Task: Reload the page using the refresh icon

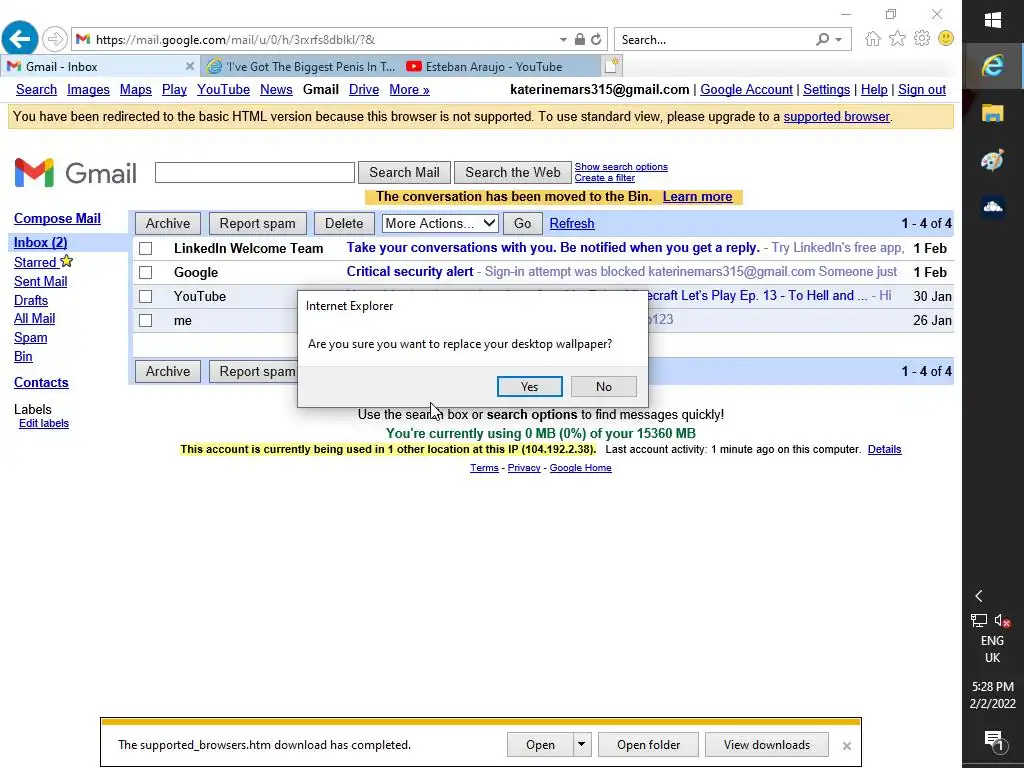Action: [596, 40]
